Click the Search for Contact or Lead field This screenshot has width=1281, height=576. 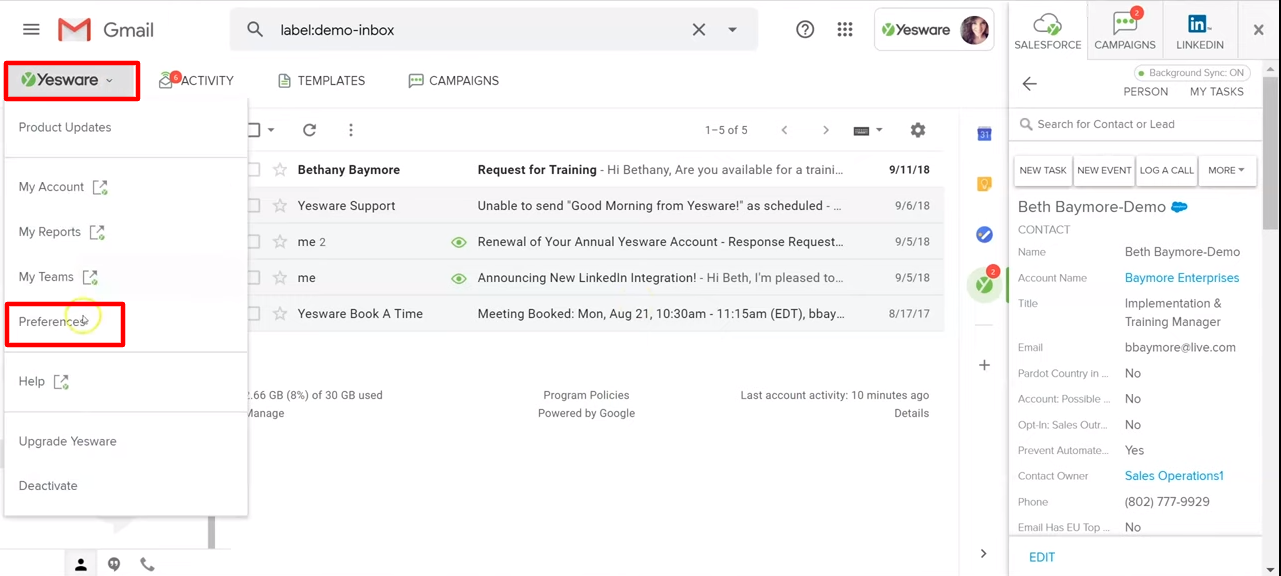(1140, 124)
